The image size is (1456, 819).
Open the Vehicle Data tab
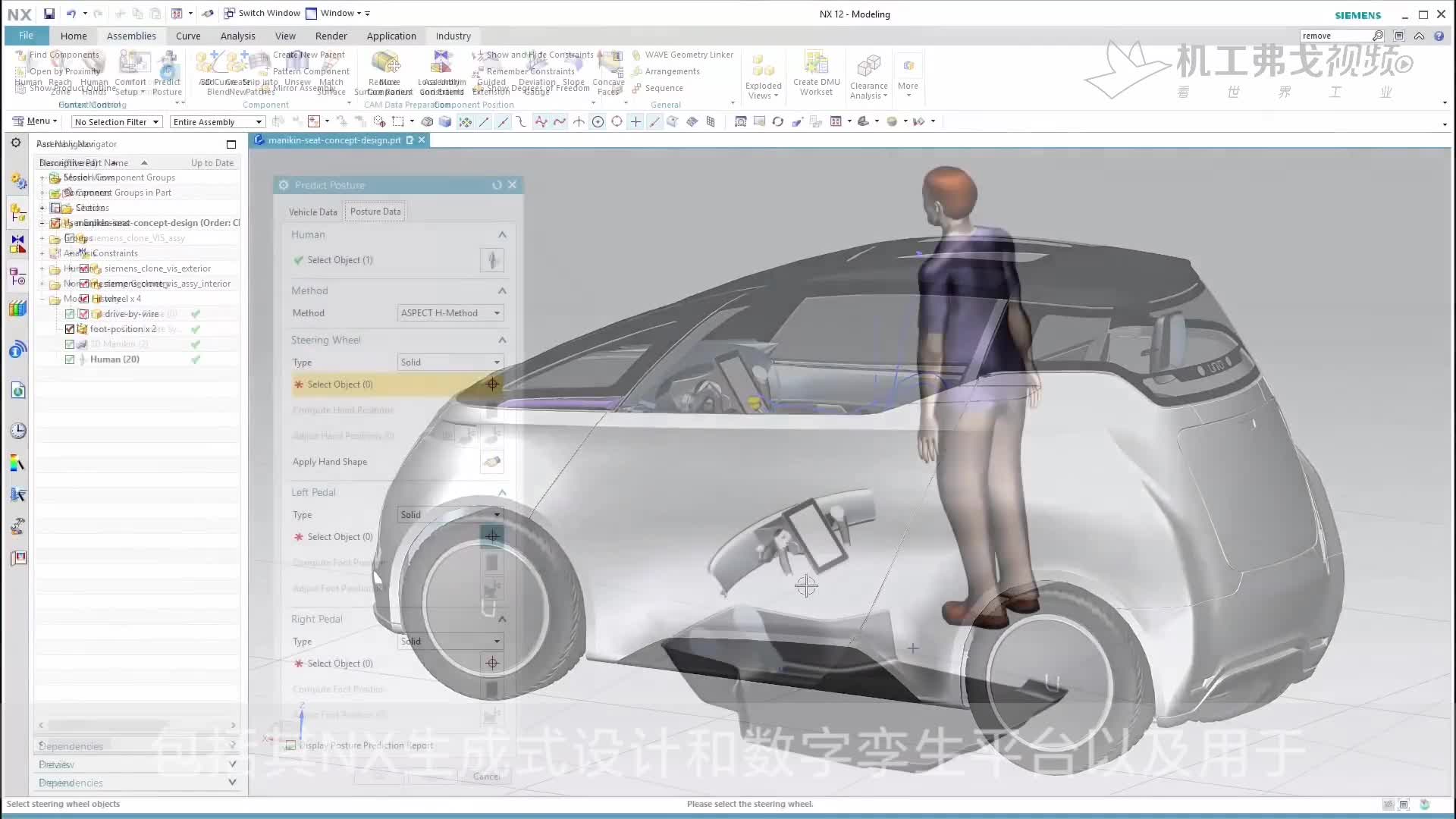312,212
